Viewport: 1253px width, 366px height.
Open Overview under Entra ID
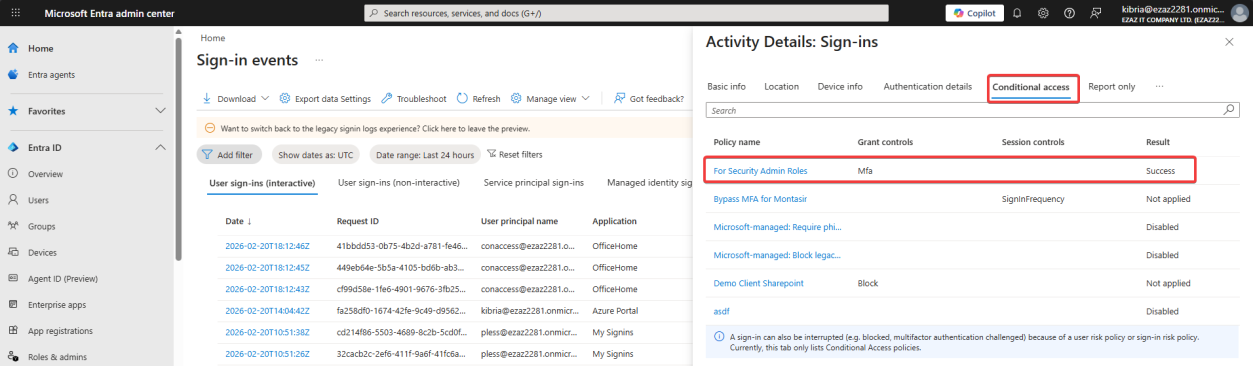pyautogui.click(x=45, y=174)
